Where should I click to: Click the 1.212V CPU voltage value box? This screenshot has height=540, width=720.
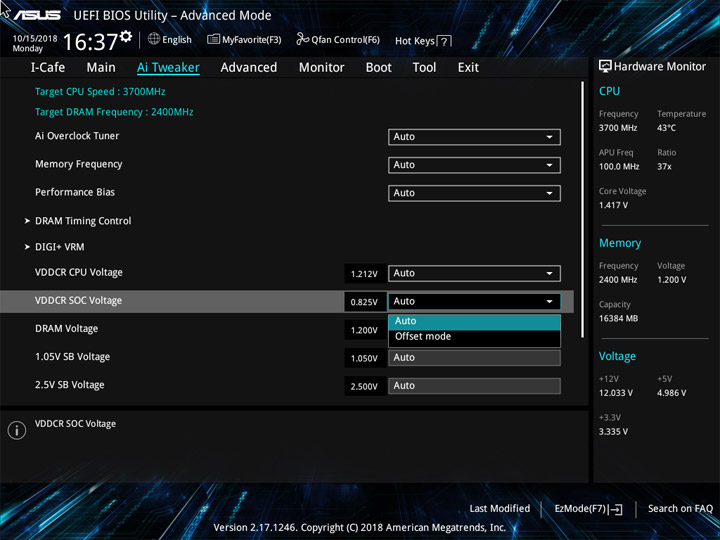pos(365,274)
